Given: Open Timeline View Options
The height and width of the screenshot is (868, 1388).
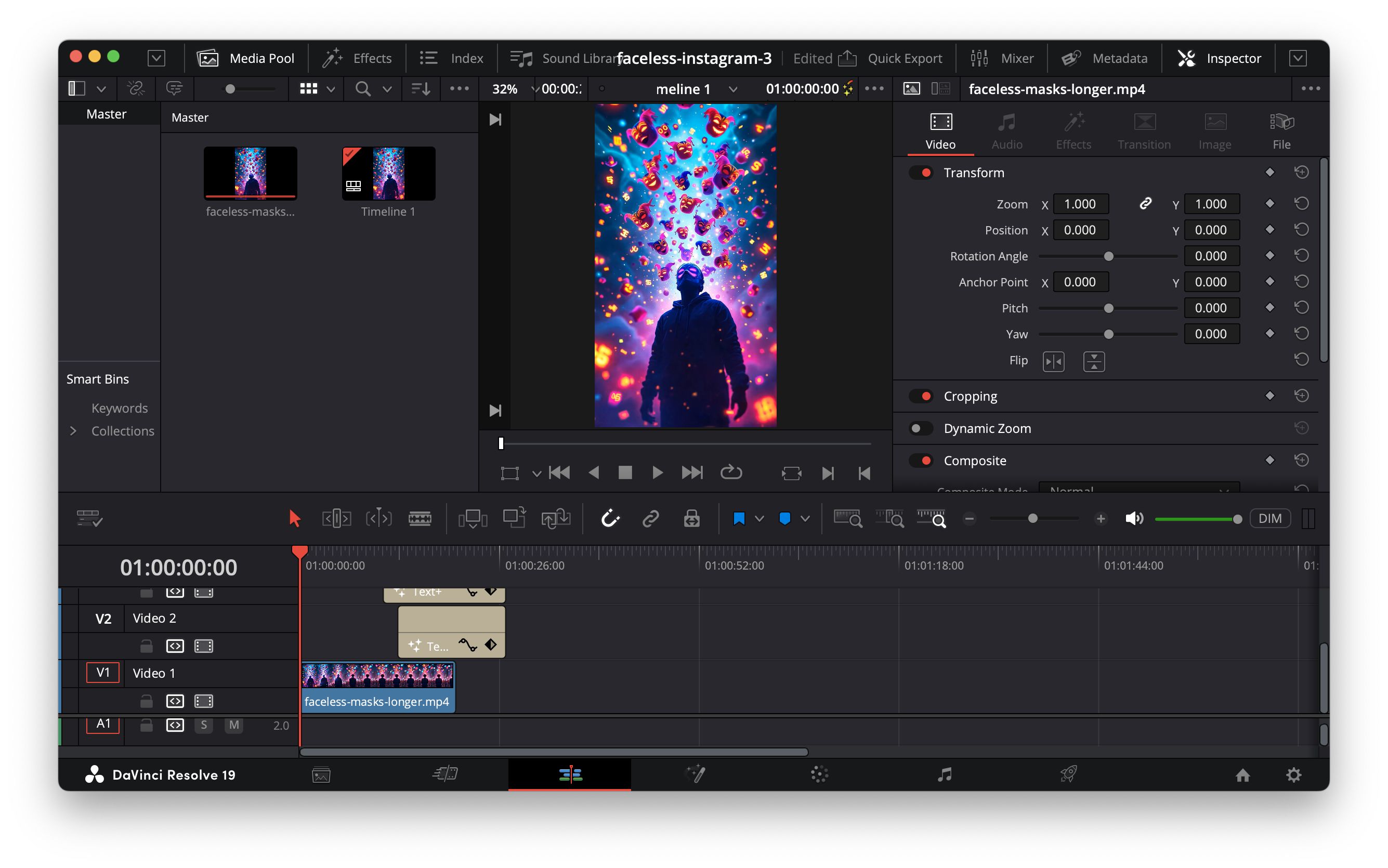Looking at the screenshot, I should pyautogui.click(x=89, y=518).
